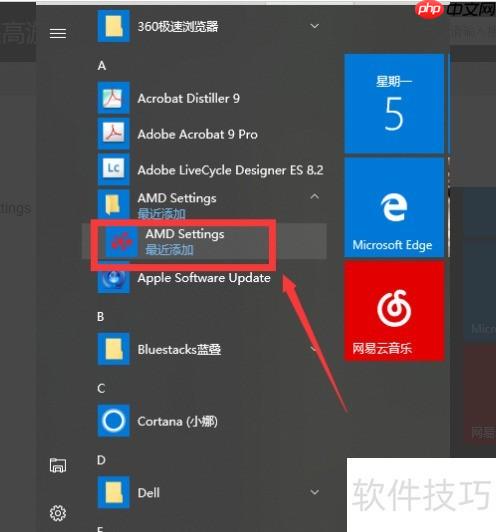This screenshot has width=496, height=532.
Task: Click the Cortana (小娜) label
Action: [x=177, y=421]
